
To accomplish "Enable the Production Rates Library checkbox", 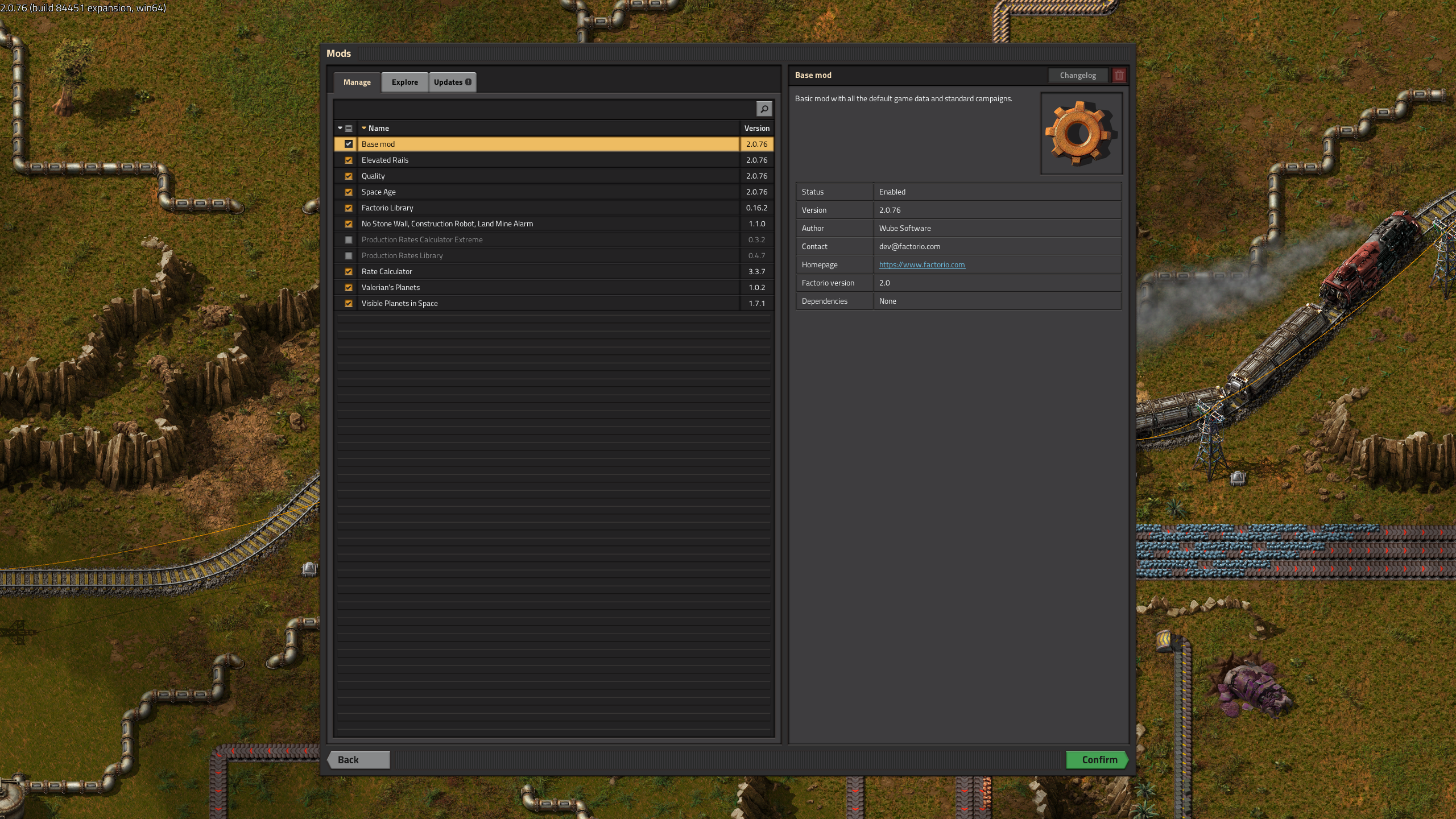I will (x=349, y=255).
